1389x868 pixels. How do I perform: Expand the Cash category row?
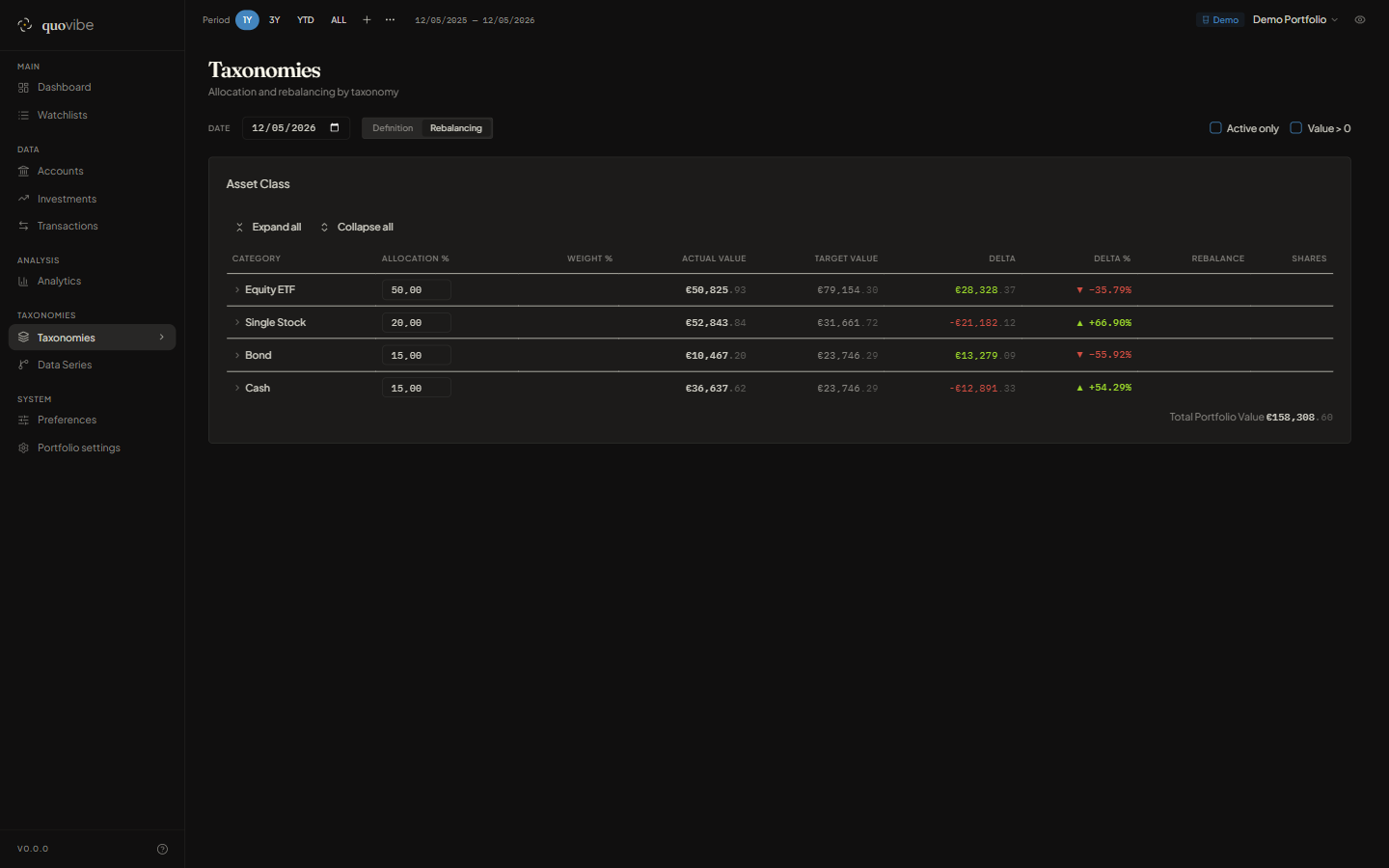(x=237, y=388)
